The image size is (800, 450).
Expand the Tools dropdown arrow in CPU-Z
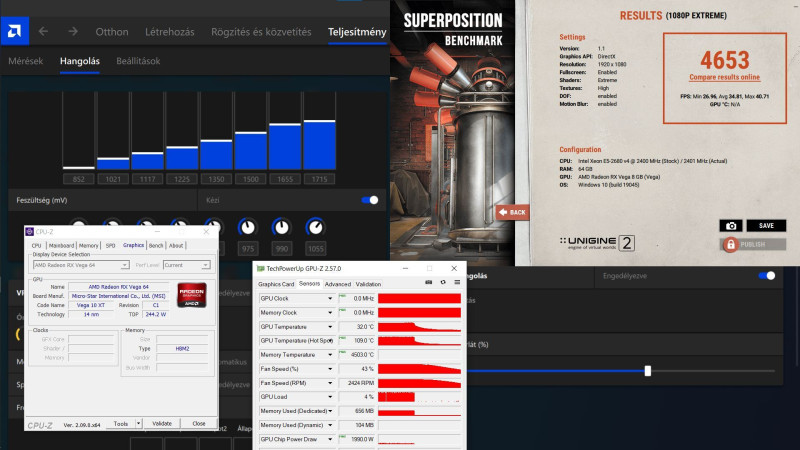pos(138,423)
